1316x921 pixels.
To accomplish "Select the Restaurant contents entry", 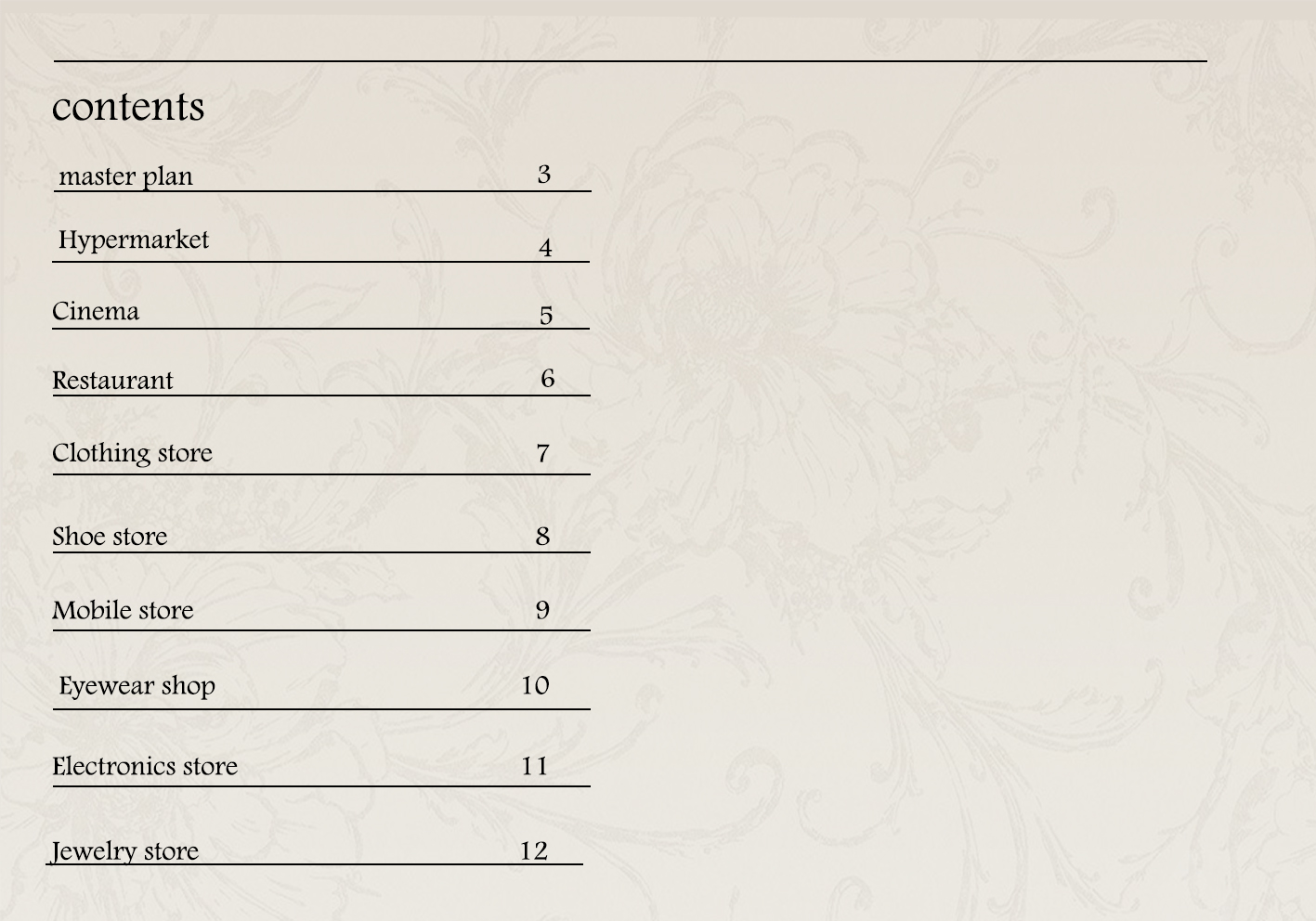I will click(112, 381).
